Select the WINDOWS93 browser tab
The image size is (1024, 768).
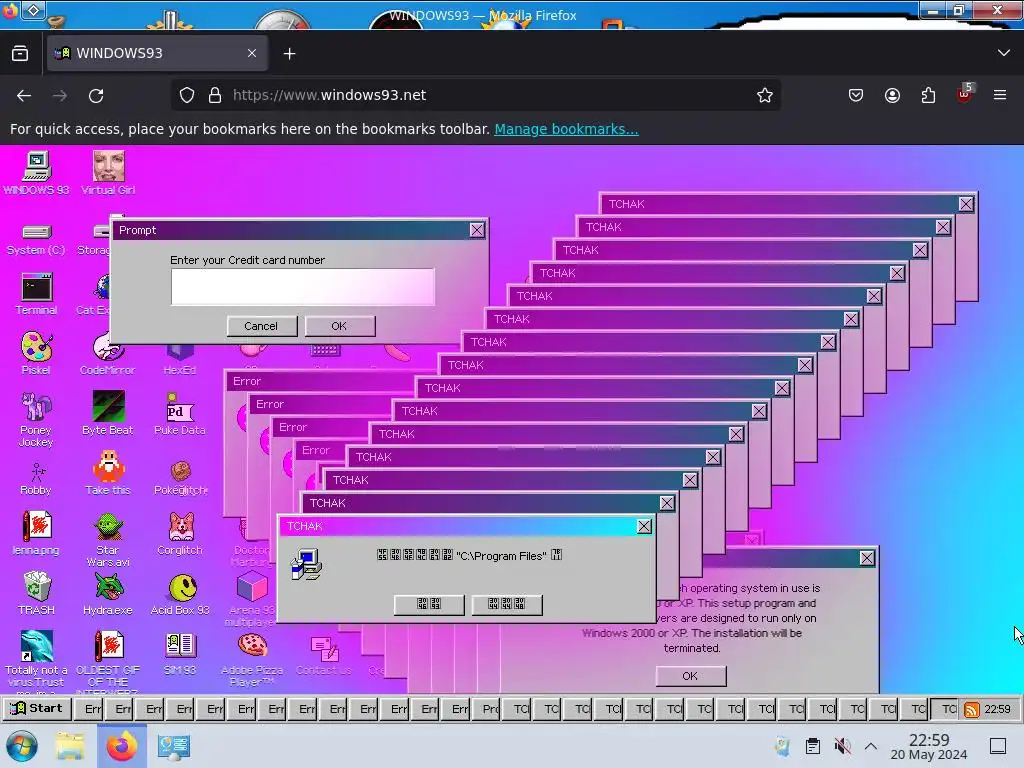tap(157, 54)
